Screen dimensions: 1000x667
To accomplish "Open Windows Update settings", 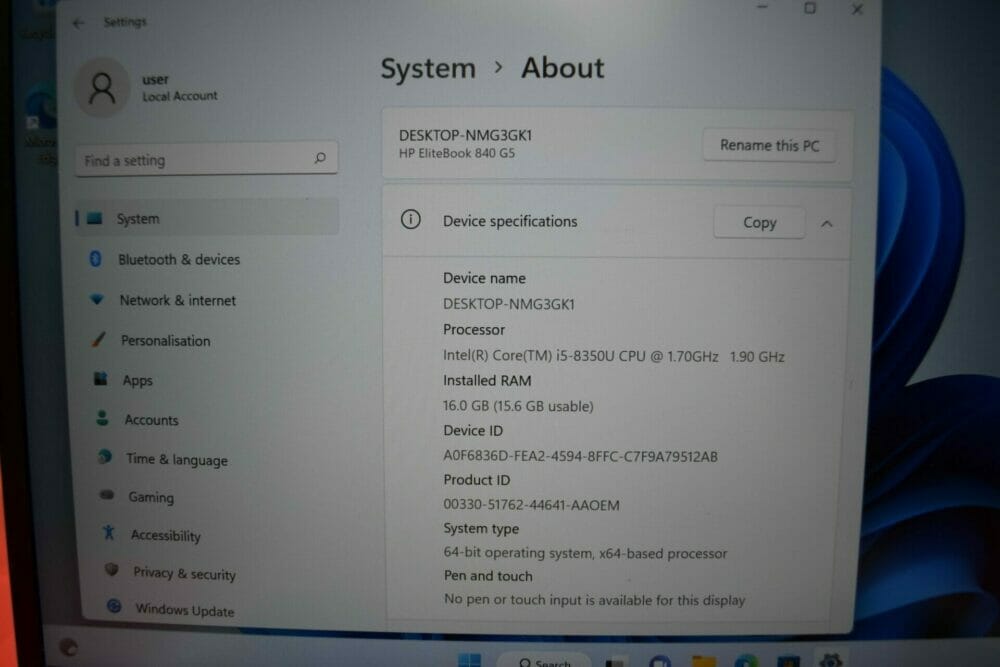I will tap(184, 610).
